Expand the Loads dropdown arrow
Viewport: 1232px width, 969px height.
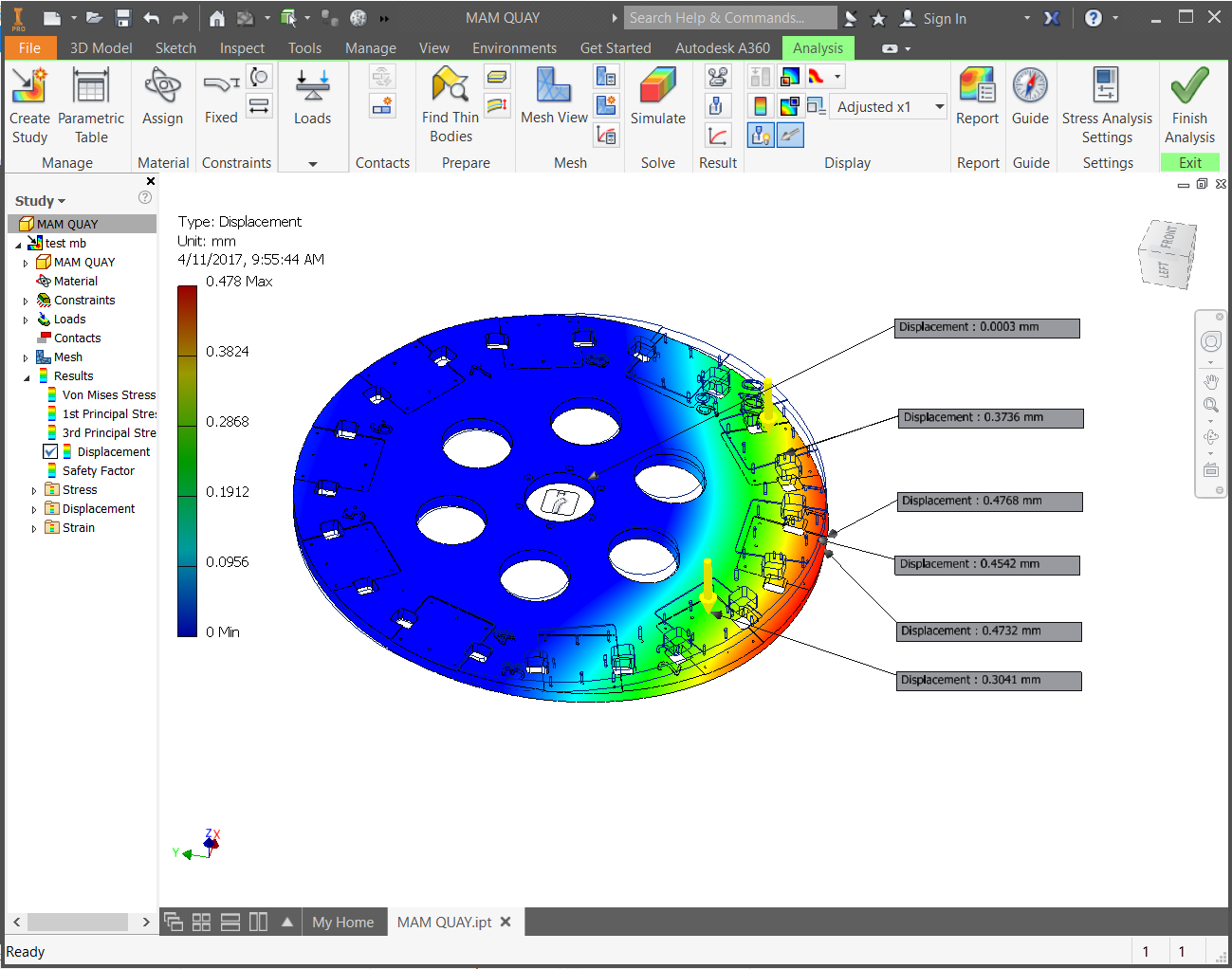tap(313, 164)
